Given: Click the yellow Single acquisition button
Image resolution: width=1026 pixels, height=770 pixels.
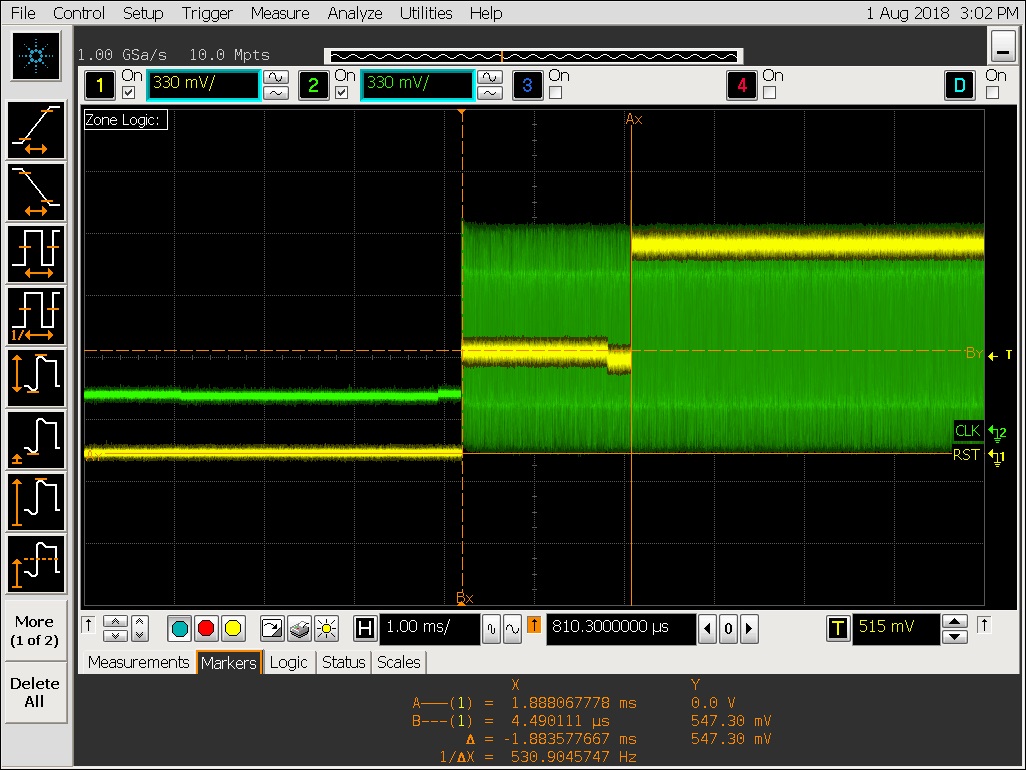Looking at the screenshot, I should (x=233, y=629).
